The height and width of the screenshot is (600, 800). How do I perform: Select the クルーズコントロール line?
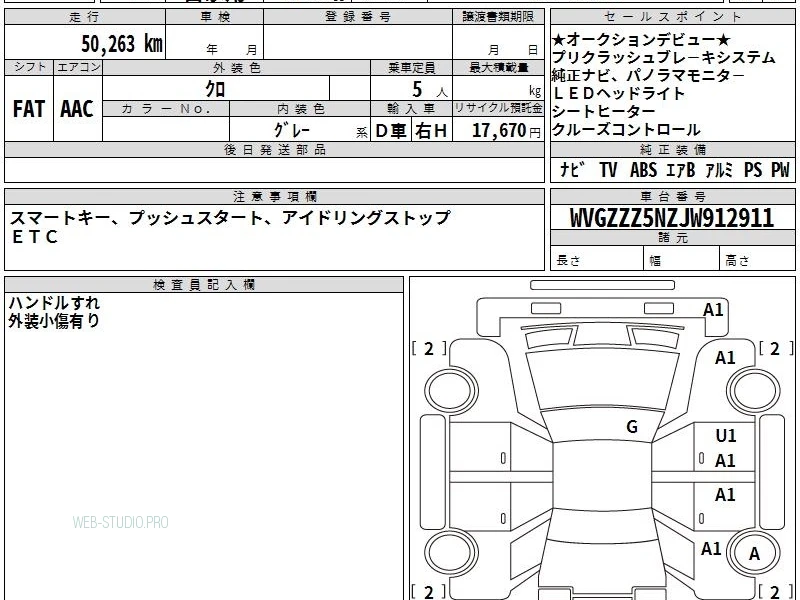coord(627,130)
